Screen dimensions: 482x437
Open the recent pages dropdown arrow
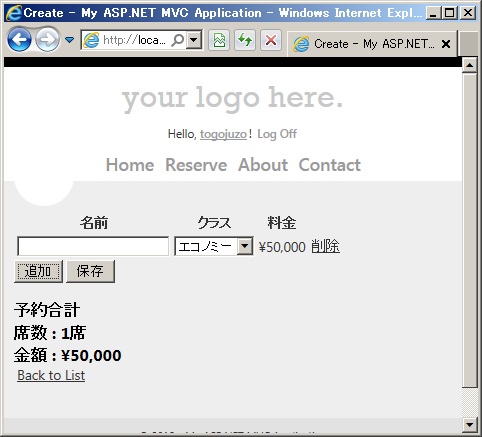[69, 40]
